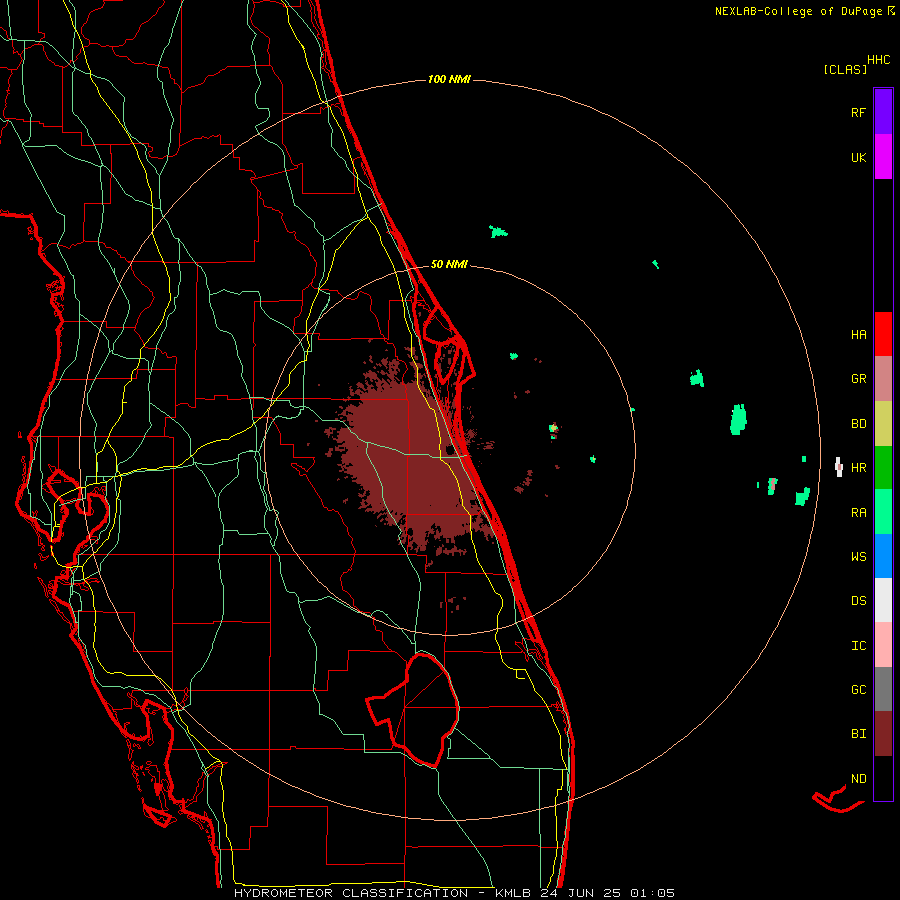The image size is (900, 900).
Task: Click the GR legend label
Action: coord(858,379)
